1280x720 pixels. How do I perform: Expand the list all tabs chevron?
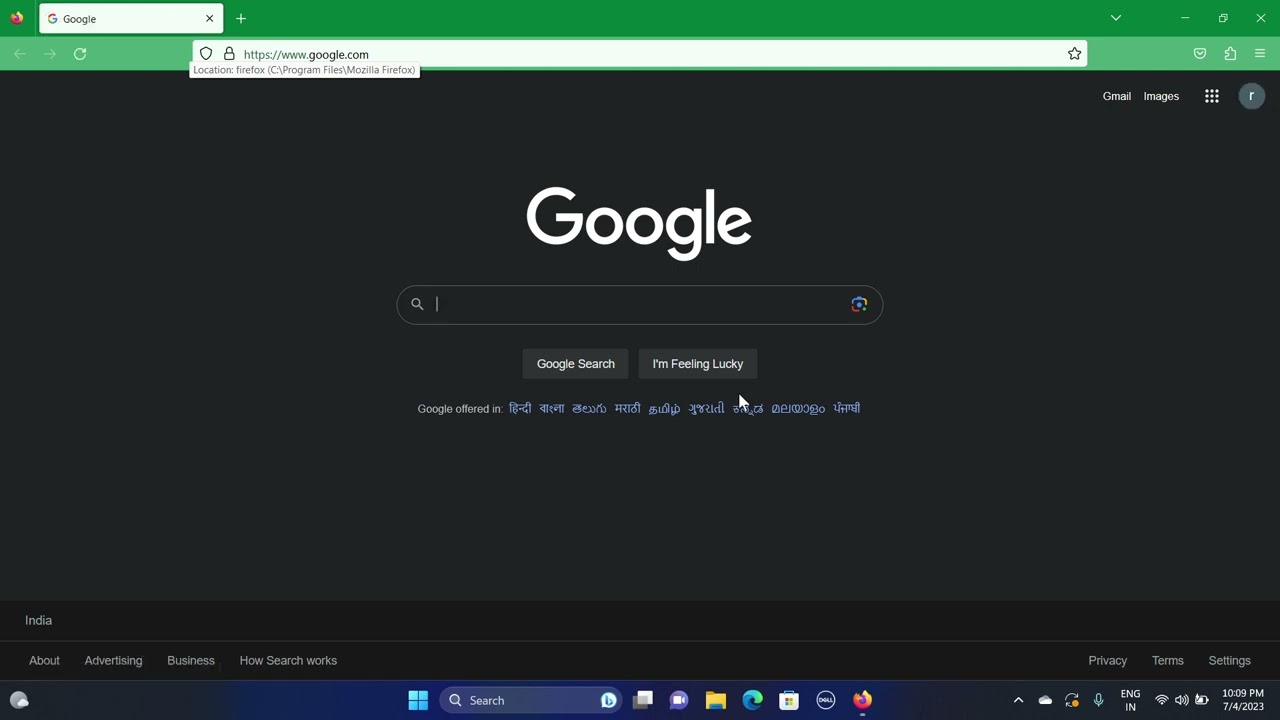(1116, 18)
